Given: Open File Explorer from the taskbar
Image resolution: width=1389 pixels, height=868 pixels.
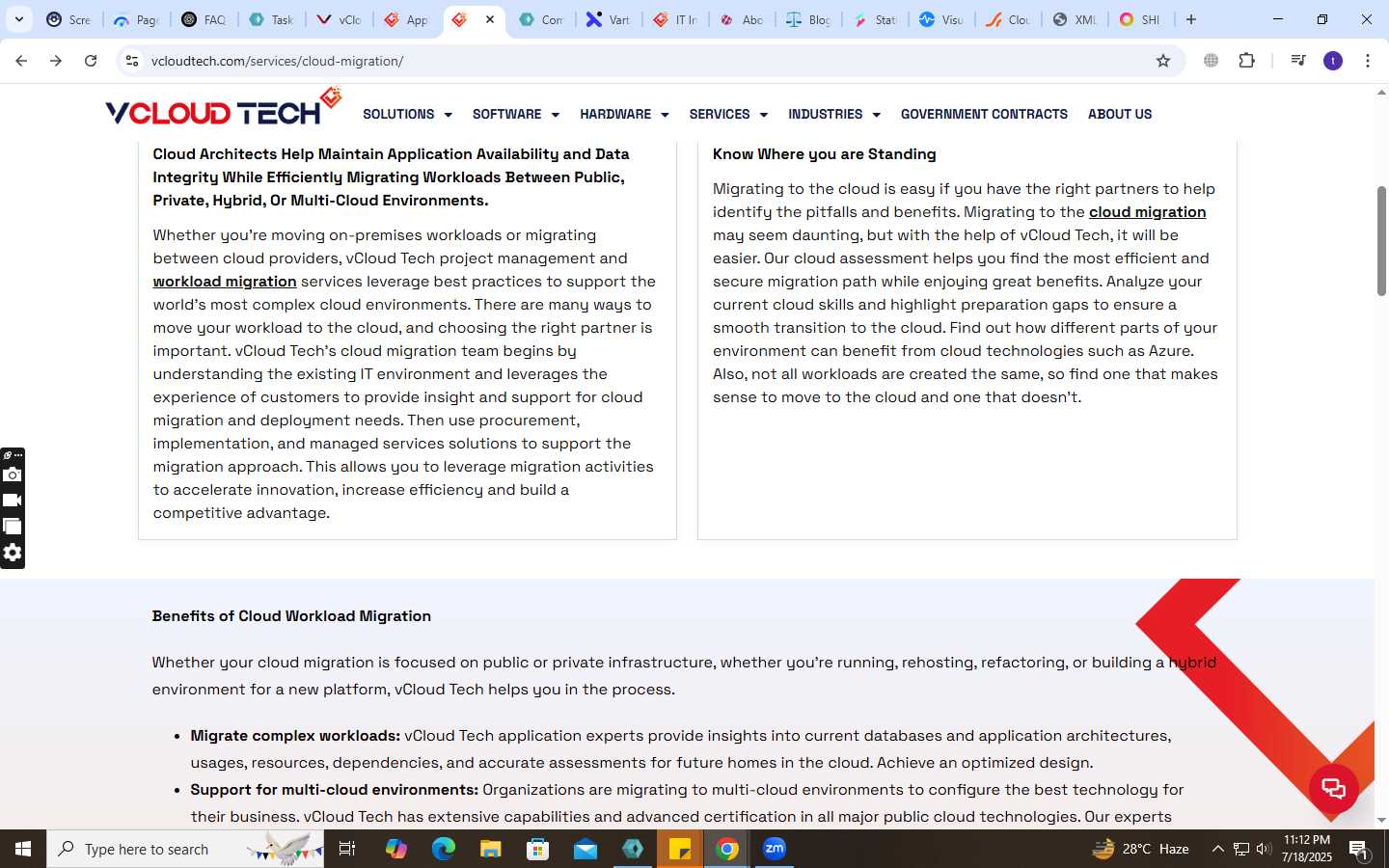Looking at the screenshot, I should click(491, 849).
